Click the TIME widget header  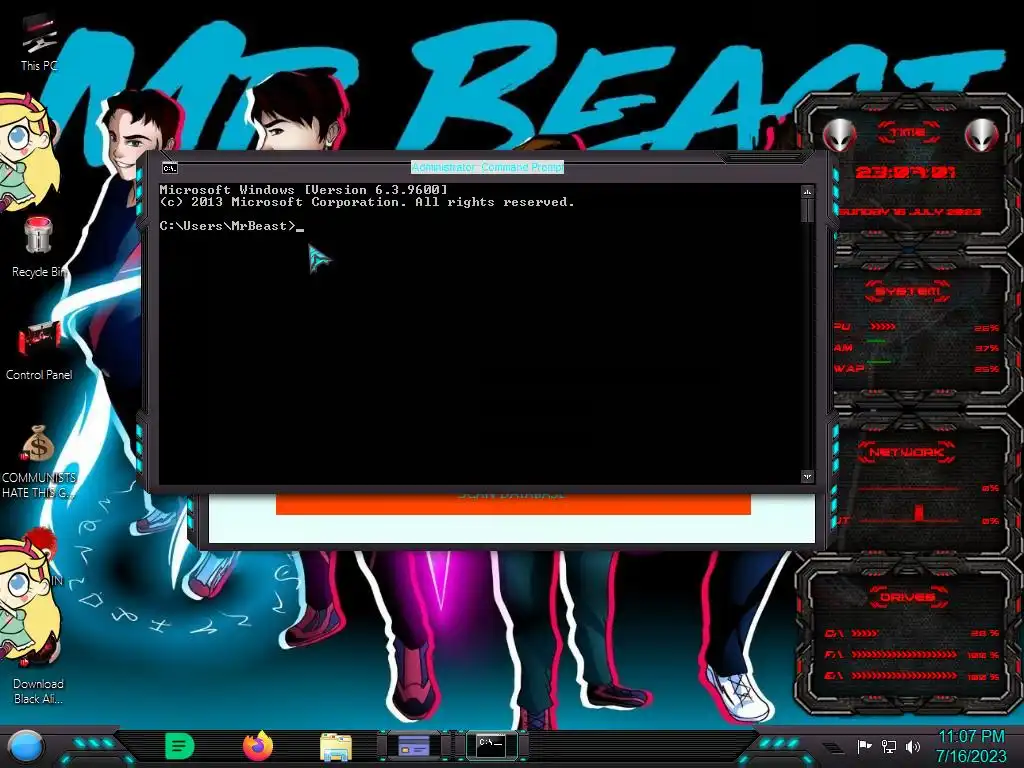(x=908, y=133)
